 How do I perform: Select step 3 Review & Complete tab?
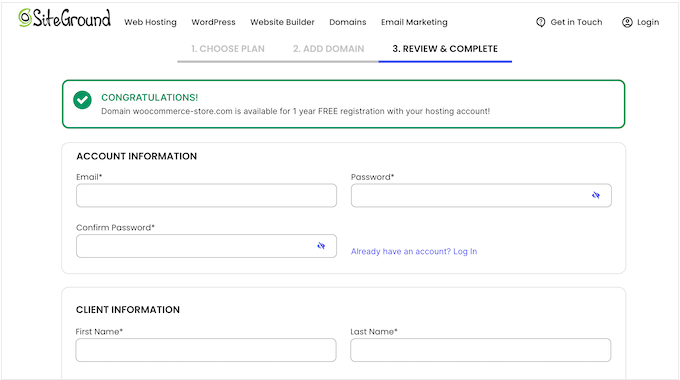click(x=445, y=49)
